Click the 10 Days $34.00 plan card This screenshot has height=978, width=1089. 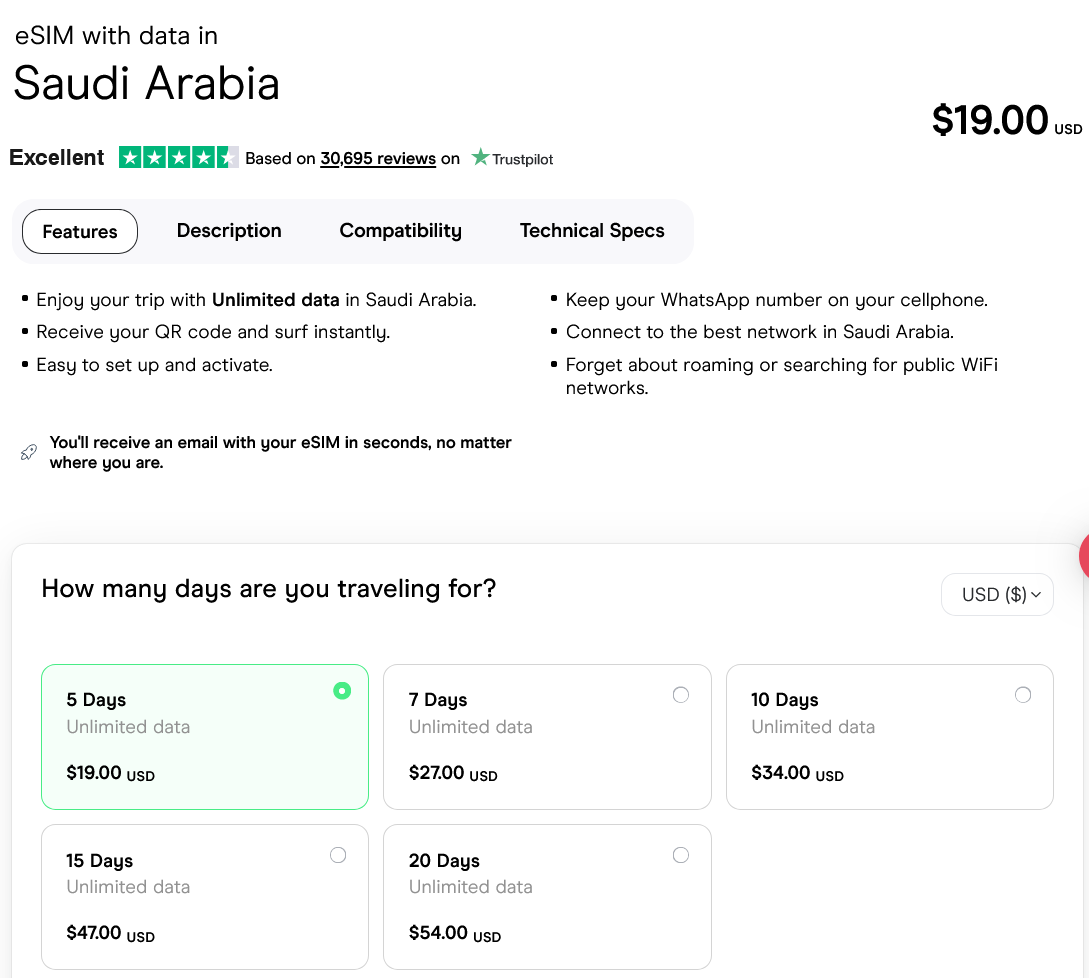889,737
